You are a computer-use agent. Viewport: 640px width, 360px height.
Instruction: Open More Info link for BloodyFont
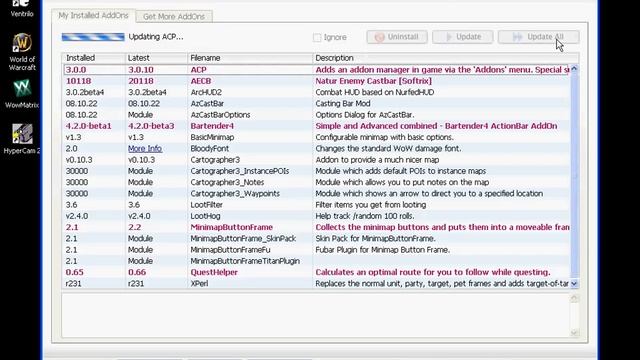point(145,149)
